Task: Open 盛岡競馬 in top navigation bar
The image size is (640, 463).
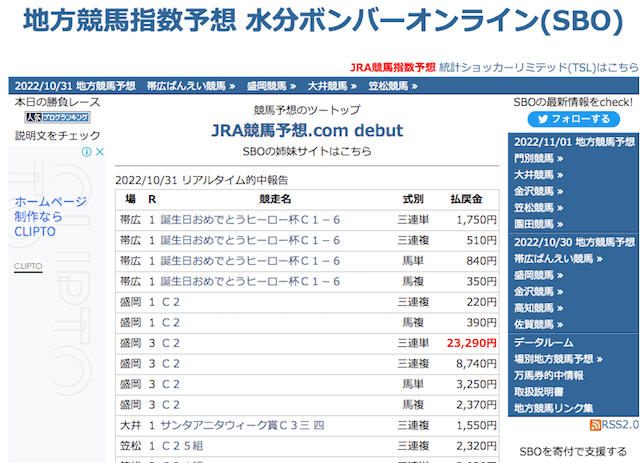Action: tap(271, 86)
